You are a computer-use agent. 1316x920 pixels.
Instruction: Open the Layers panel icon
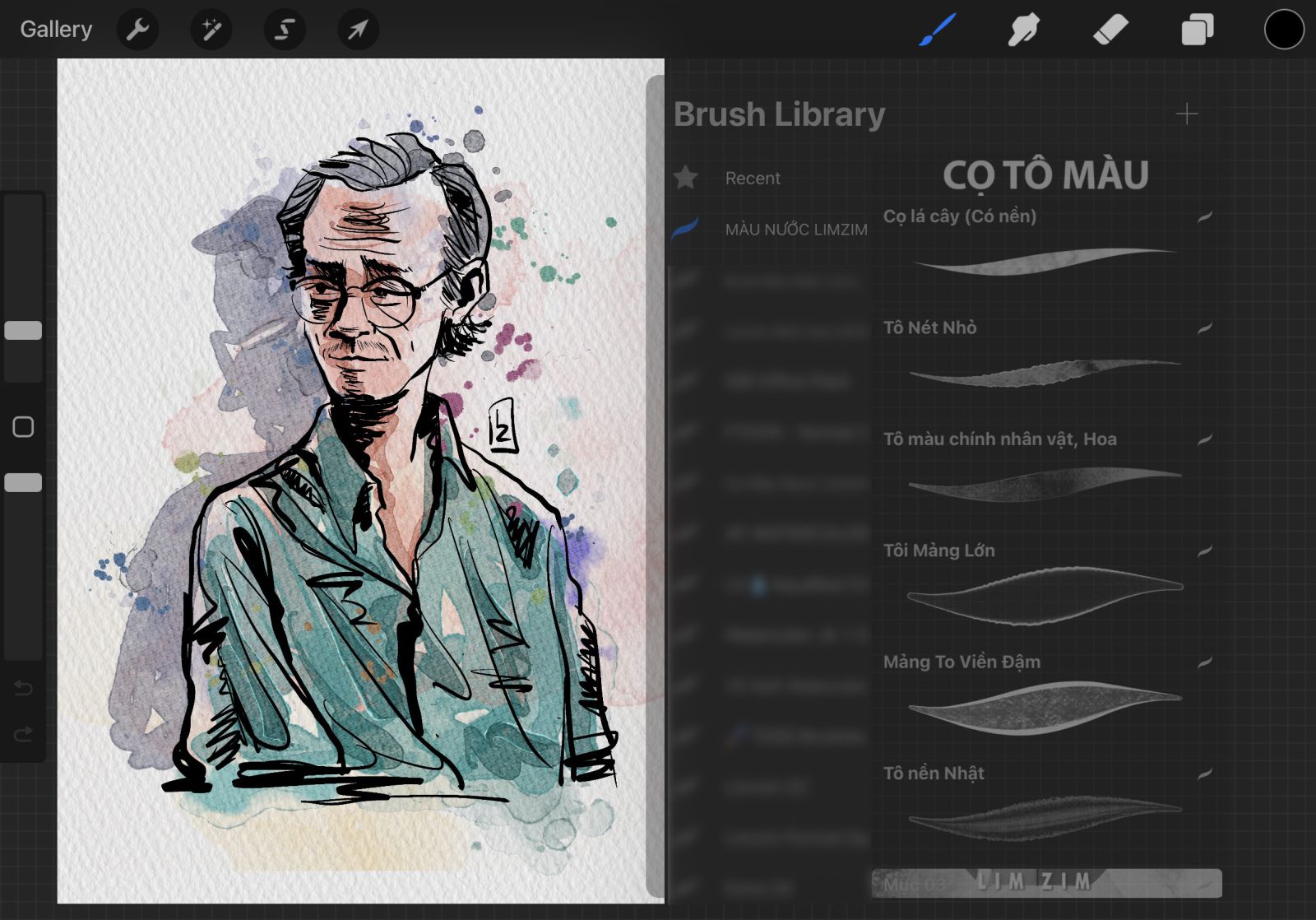[1198, 30]
